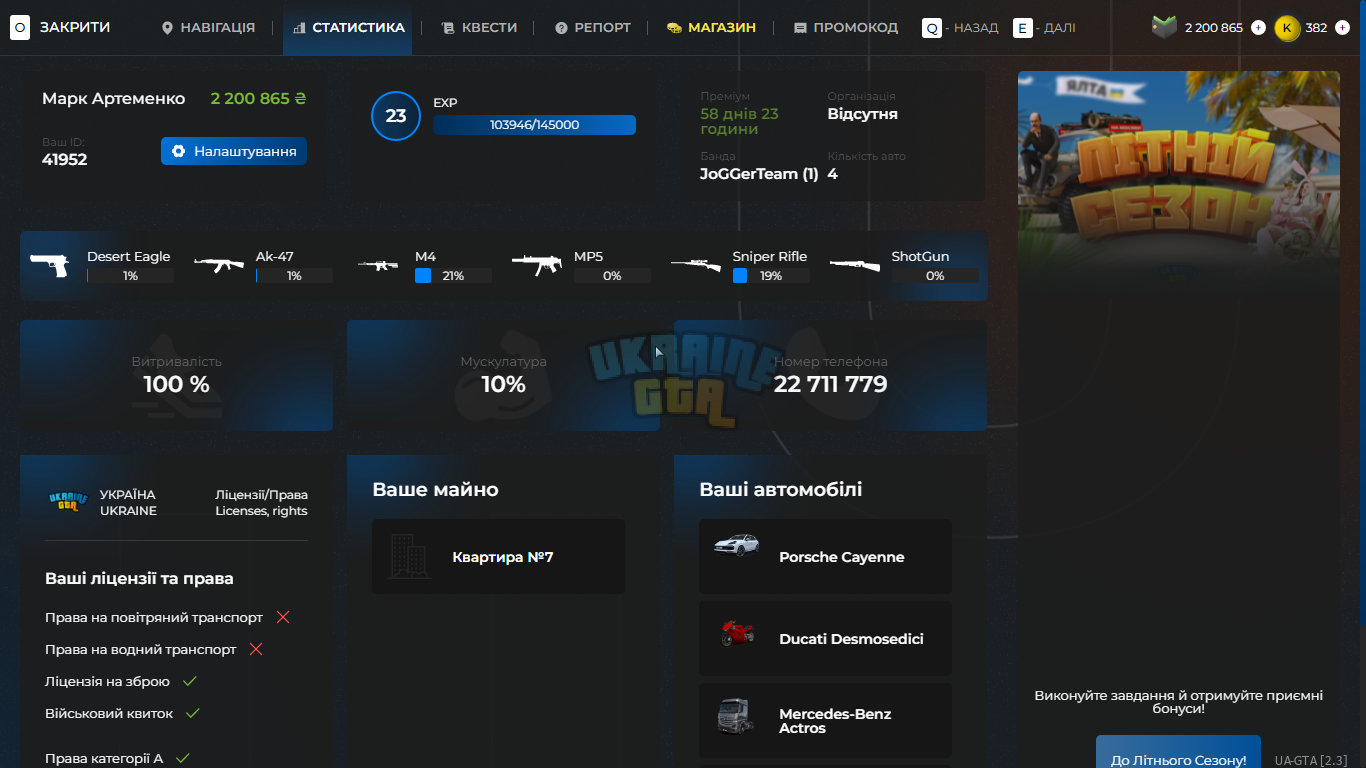
Task: Click the Q key icon for НАЗАД
Action: [x=932, y=28]
